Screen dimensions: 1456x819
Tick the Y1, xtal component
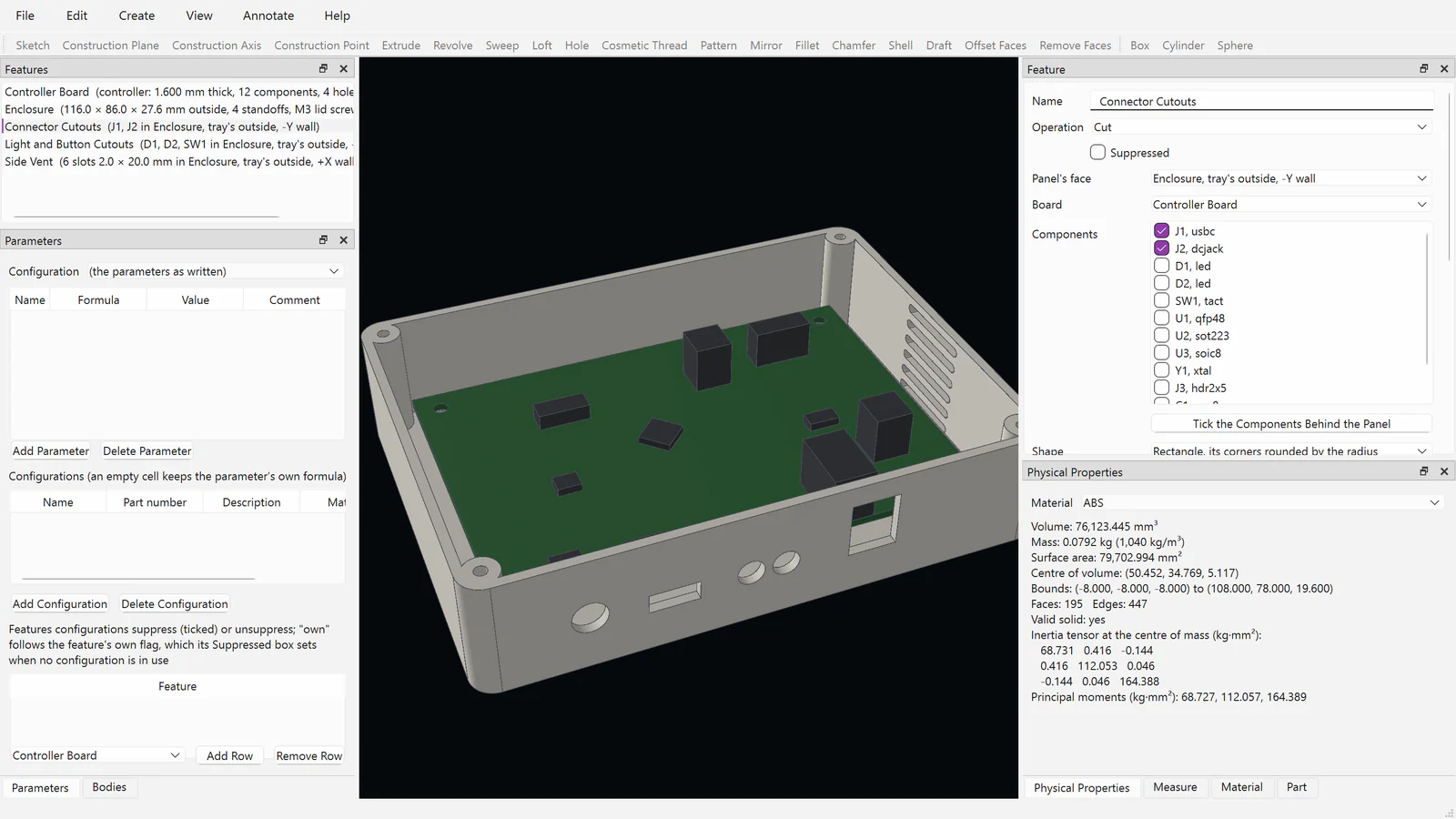1161,370
